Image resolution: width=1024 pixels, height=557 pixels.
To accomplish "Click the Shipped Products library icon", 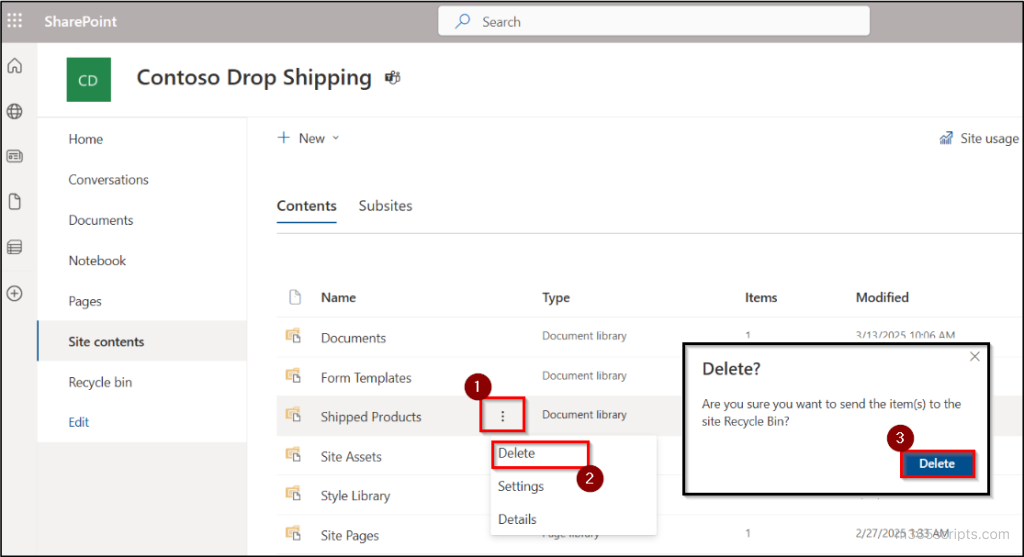I will point(293,415).
